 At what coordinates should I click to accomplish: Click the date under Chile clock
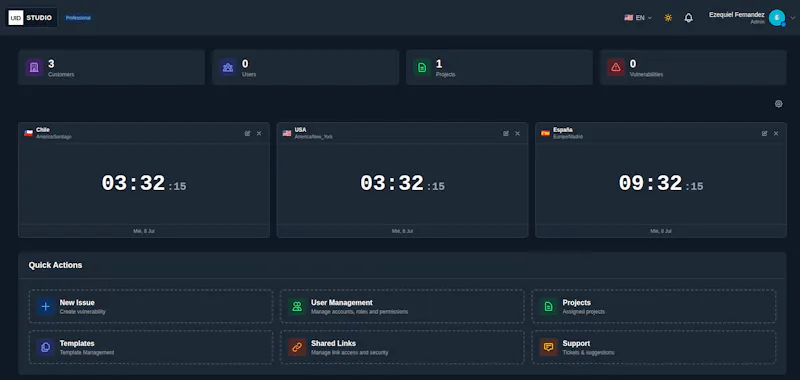tap(144, 231)
